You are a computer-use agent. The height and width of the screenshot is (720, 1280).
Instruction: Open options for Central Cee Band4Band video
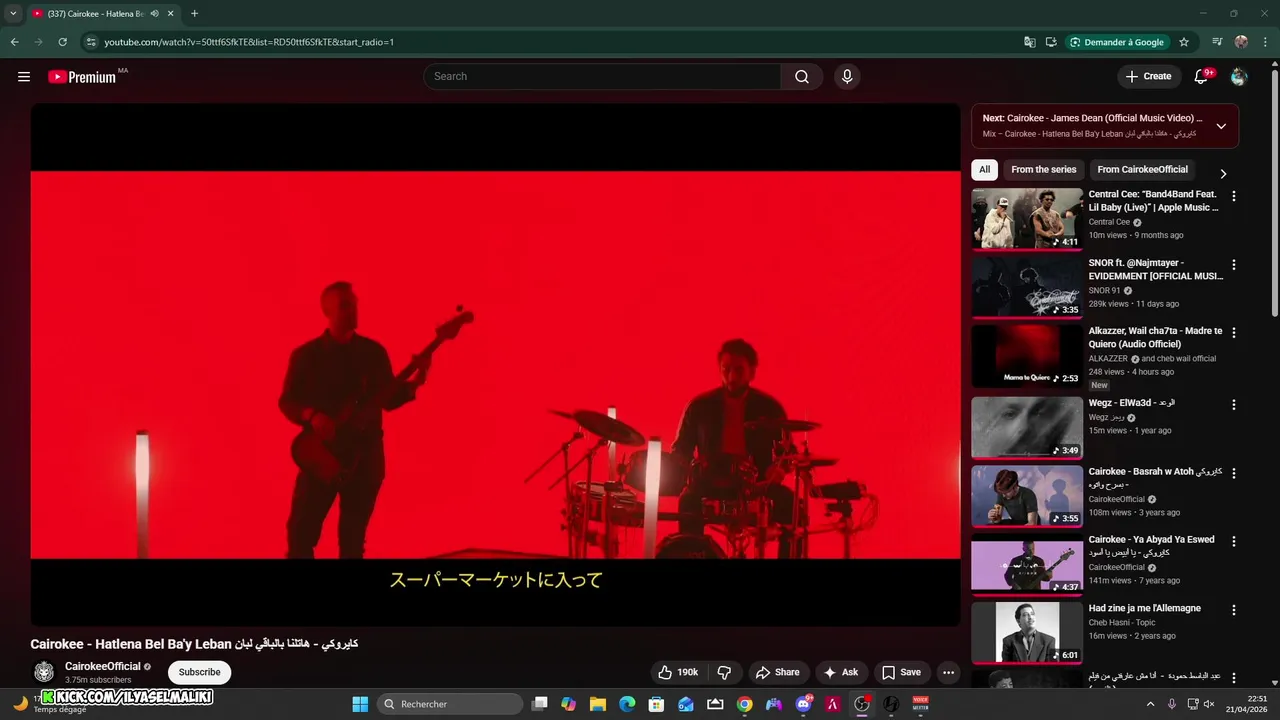(1233, 196)
